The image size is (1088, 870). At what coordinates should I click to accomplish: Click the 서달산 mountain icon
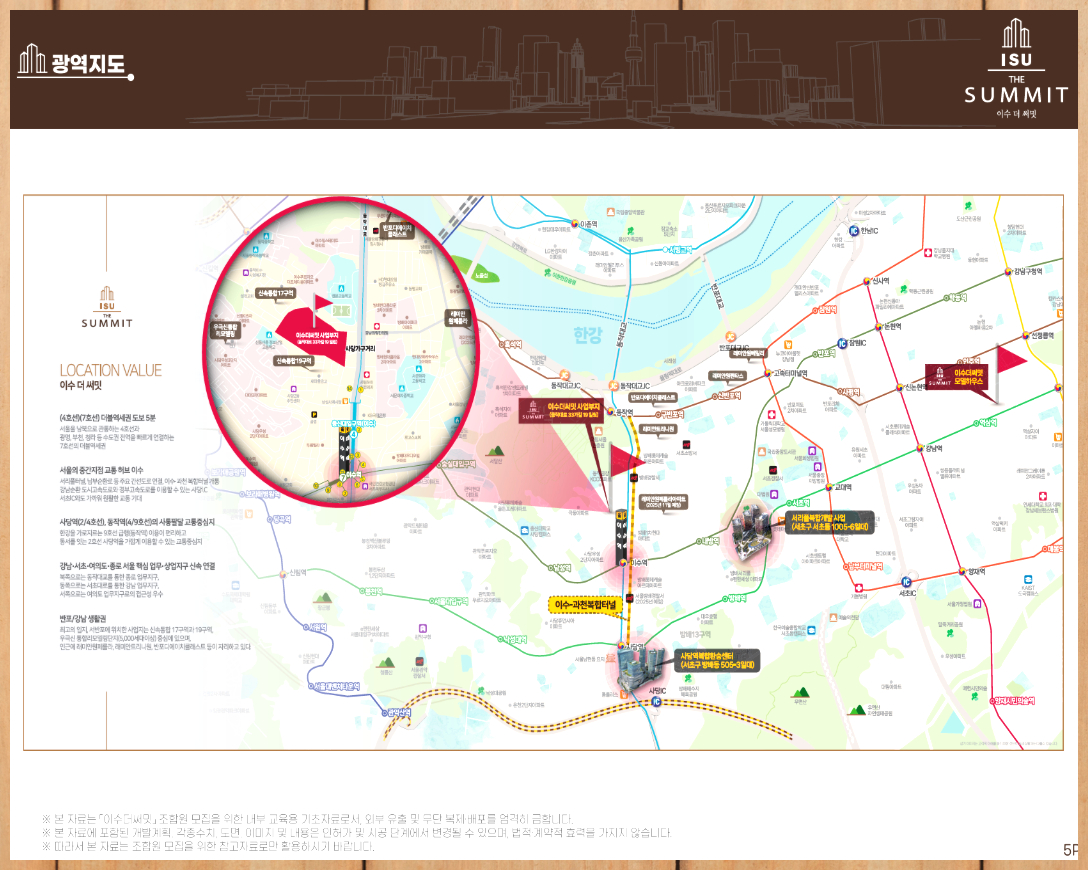tap(495, 452)
